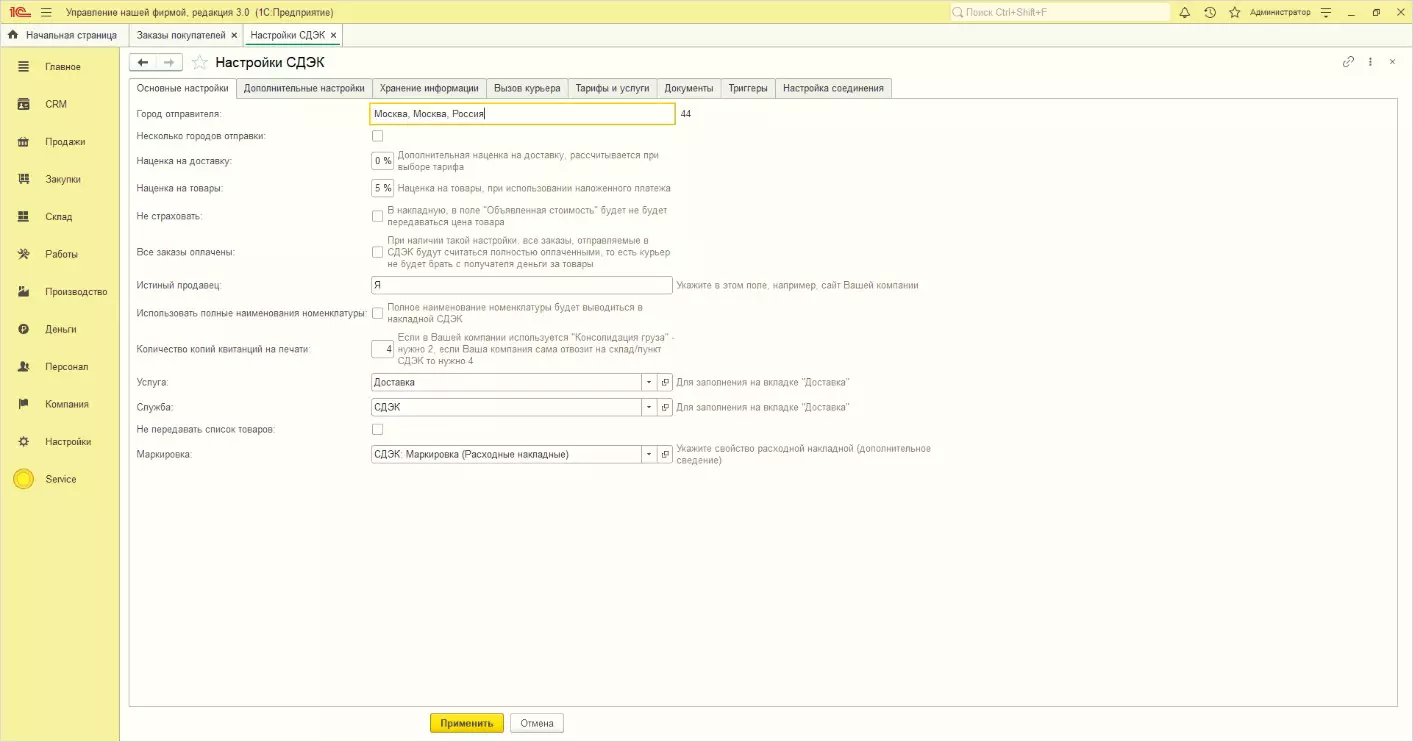Image resolution: width=1413 pixels, height=742 pixels.
Task: Toggle Использовать полные наименования номенклатуры checkbox
Action: tap(377, 313)
